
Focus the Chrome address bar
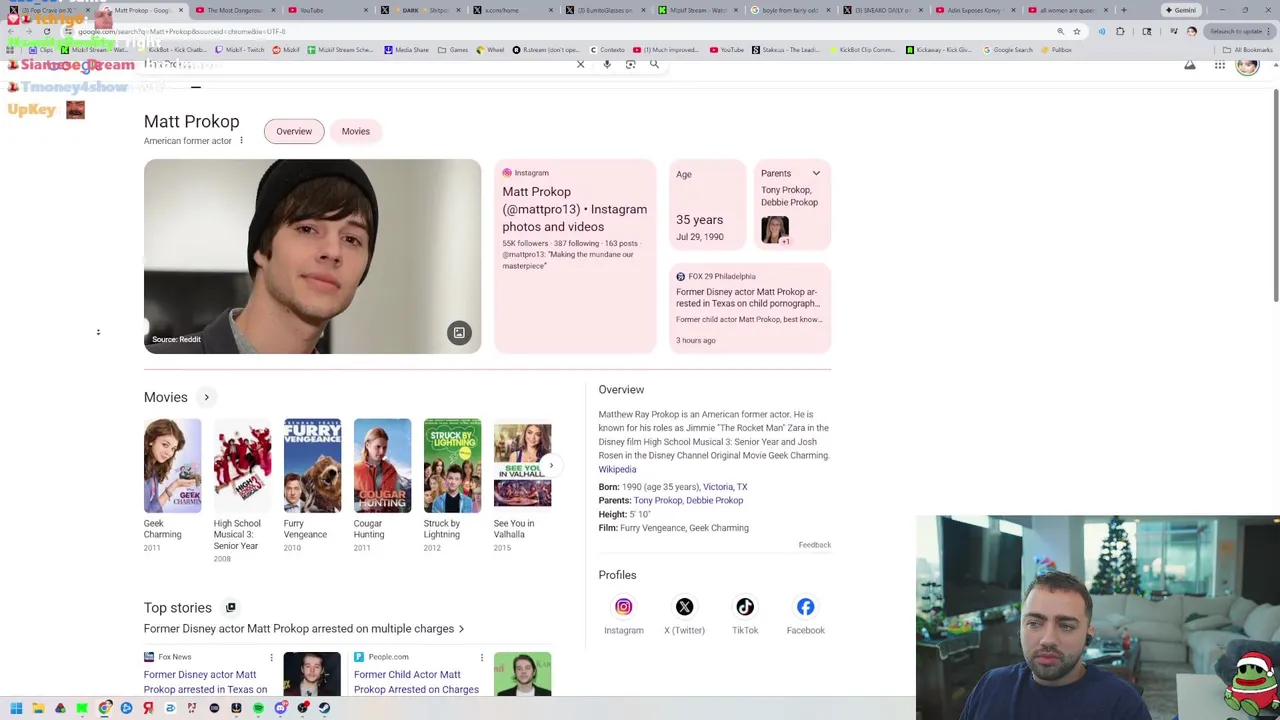point(560,31)
